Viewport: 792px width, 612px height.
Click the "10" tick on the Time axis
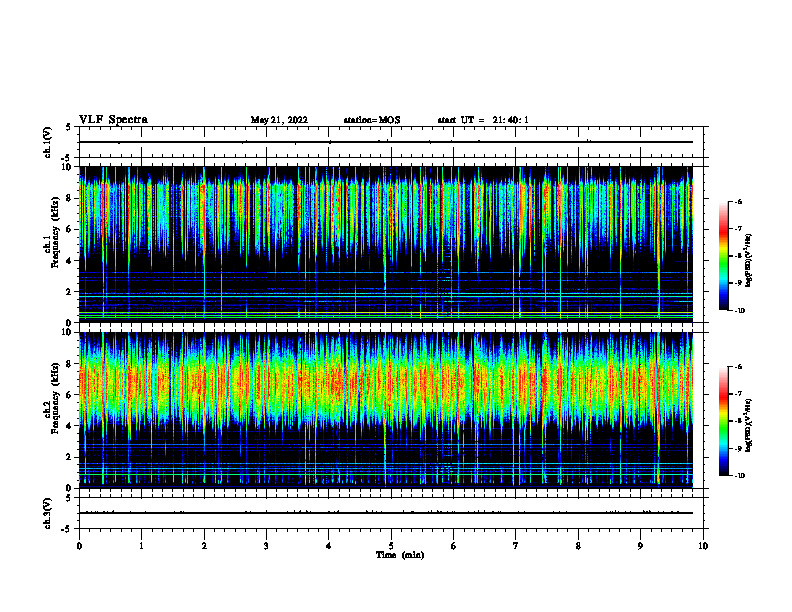coord(703,546)
